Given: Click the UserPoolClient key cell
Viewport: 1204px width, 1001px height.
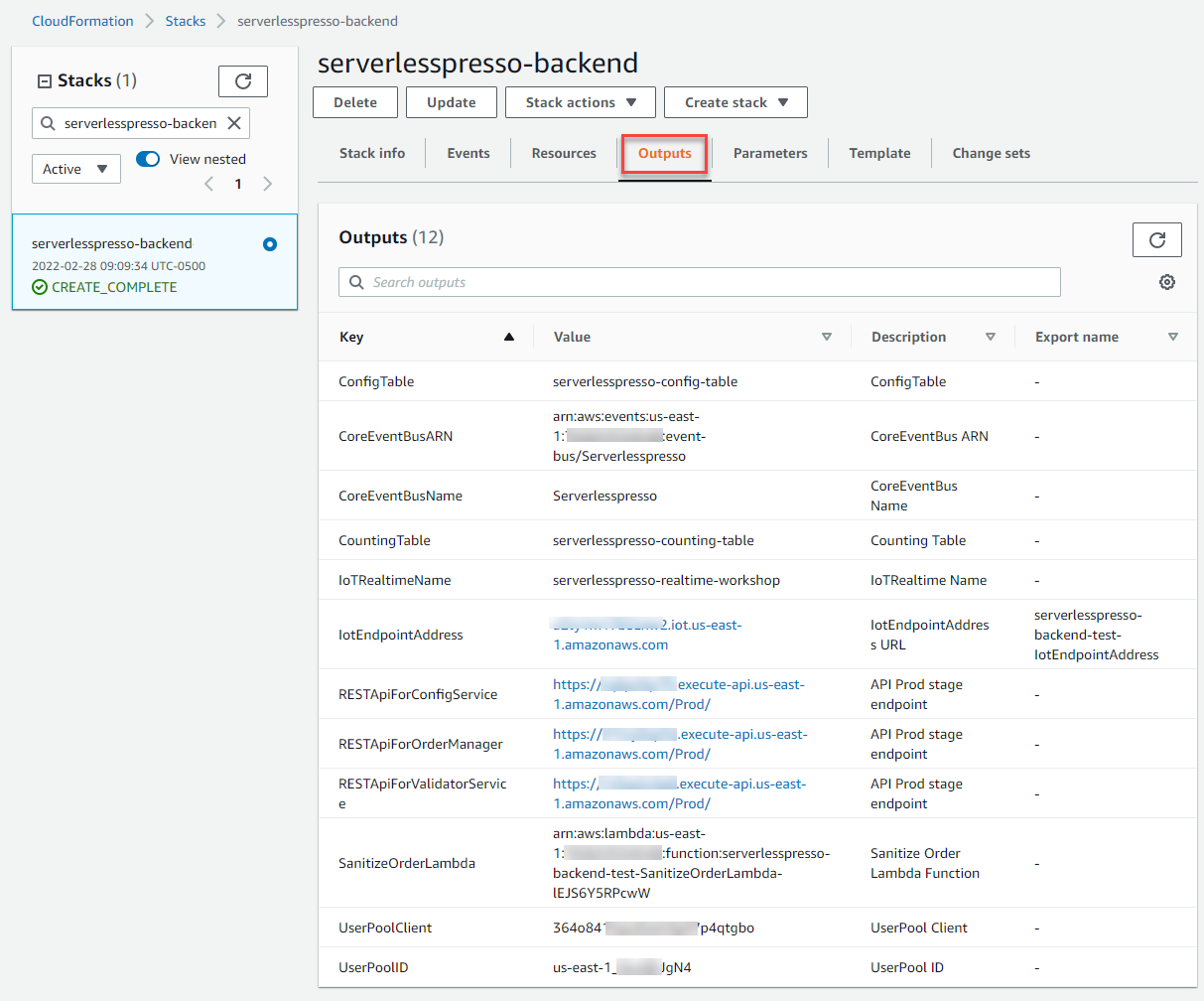Looking at the screenshot, I should click(x=385, y=928).
